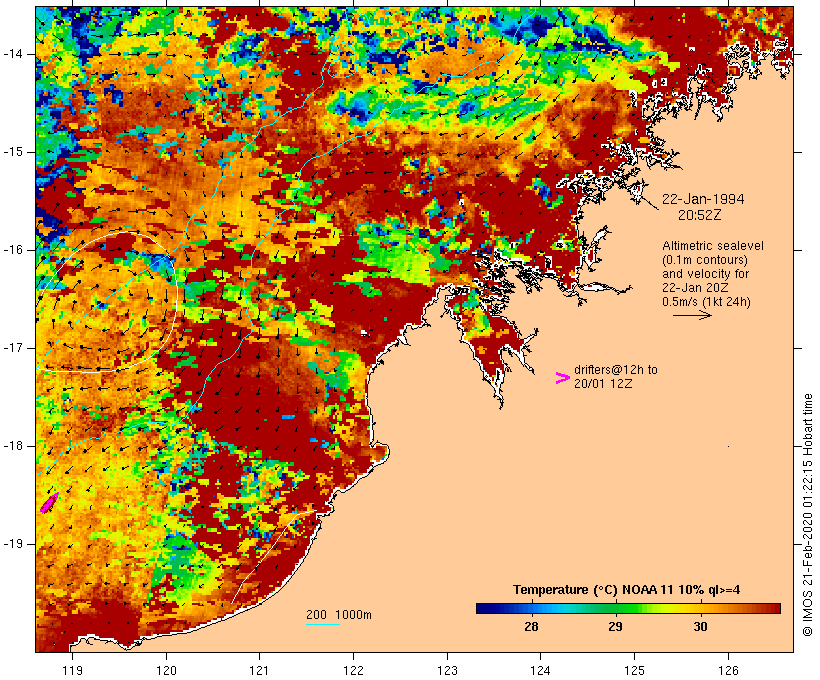This screenshot has height=680, width=820.
Task: Click latitude axis label -18
Action: 12,446
